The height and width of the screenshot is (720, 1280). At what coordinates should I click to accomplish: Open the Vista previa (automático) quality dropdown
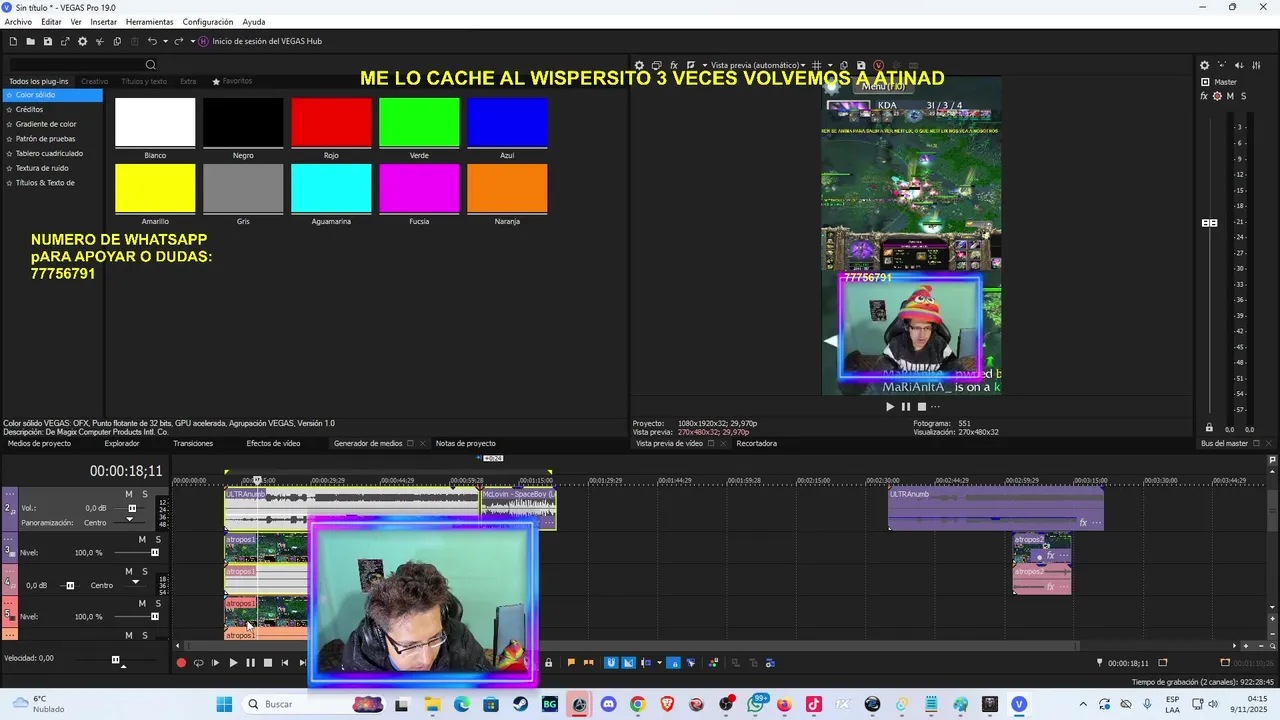point(759,65)
